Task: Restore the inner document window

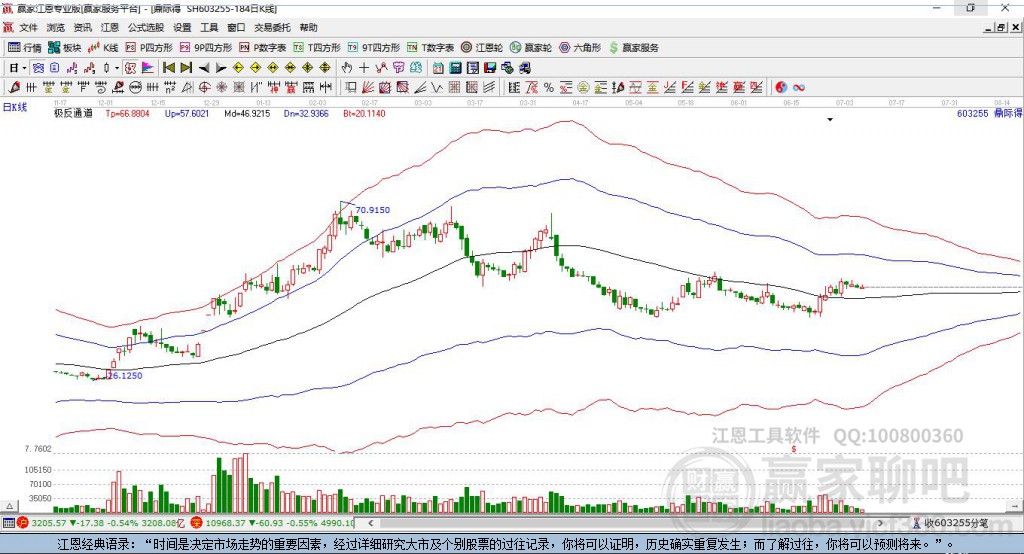Action: [x=1002, y=27]
